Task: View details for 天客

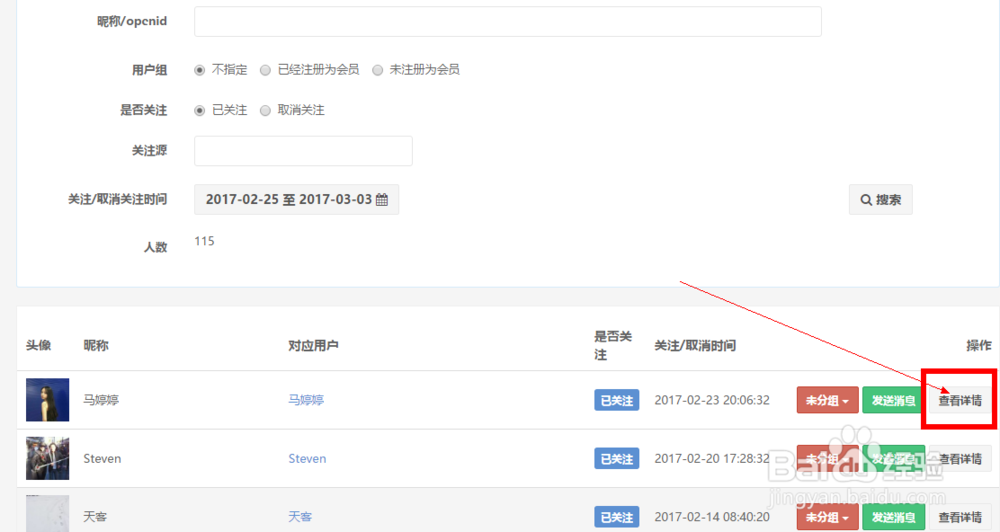Action: (x=960, y=517)
